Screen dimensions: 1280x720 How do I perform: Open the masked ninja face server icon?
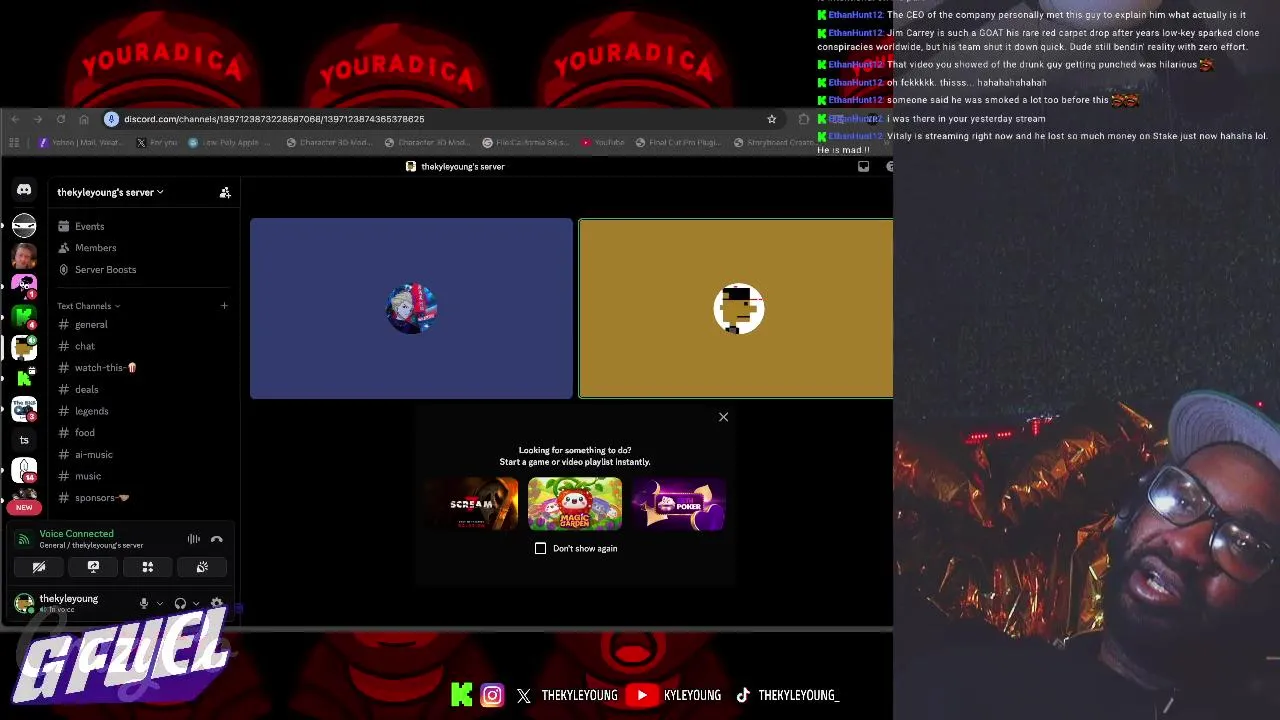(24, 225)
